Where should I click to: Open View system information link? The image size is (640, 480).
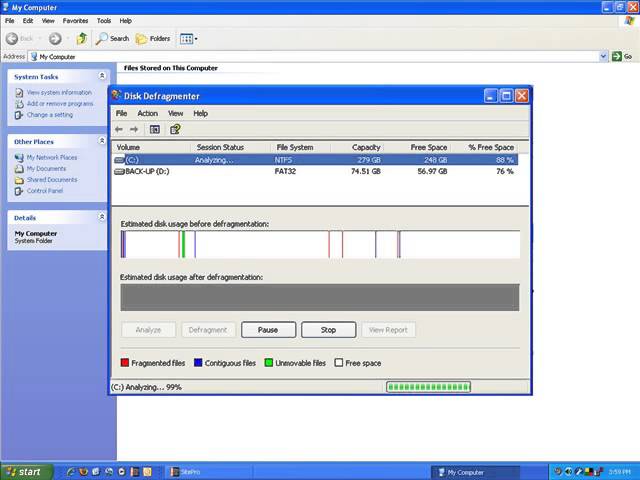tap(59, 93)
